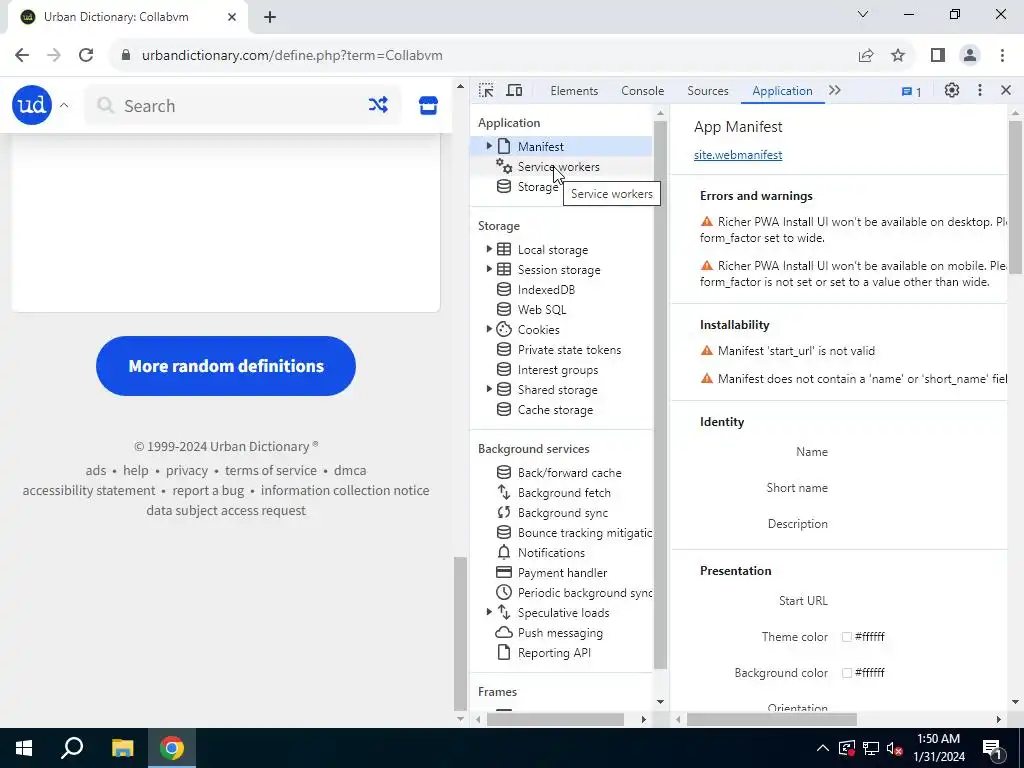1024x768 pixels.
Task: Click the Notifications bell icon
Action: (x=504, y=552)
